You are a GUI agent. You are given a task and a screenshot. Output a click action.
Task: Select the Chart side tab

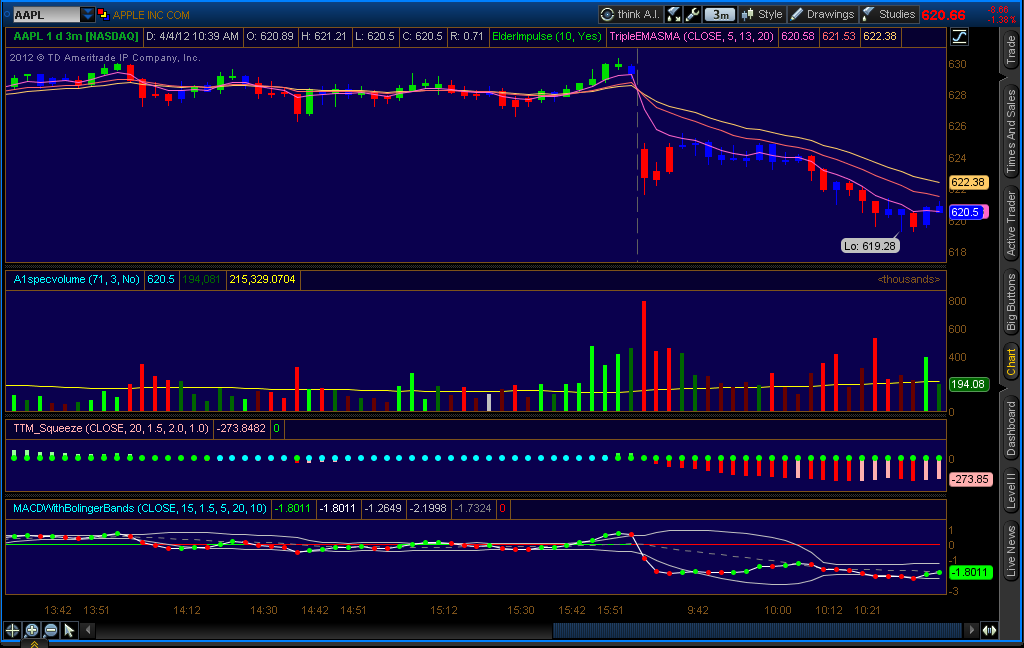pos(1011,361)
